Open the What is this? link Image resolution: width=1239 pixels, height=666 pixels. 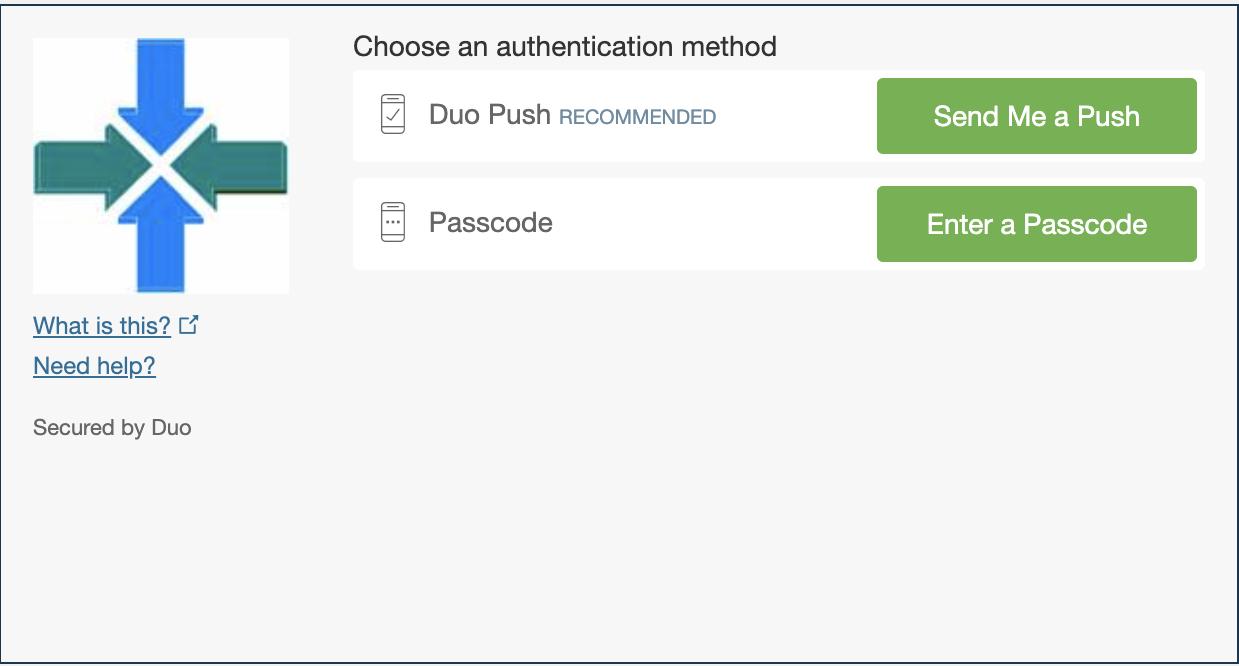(102, 326)
